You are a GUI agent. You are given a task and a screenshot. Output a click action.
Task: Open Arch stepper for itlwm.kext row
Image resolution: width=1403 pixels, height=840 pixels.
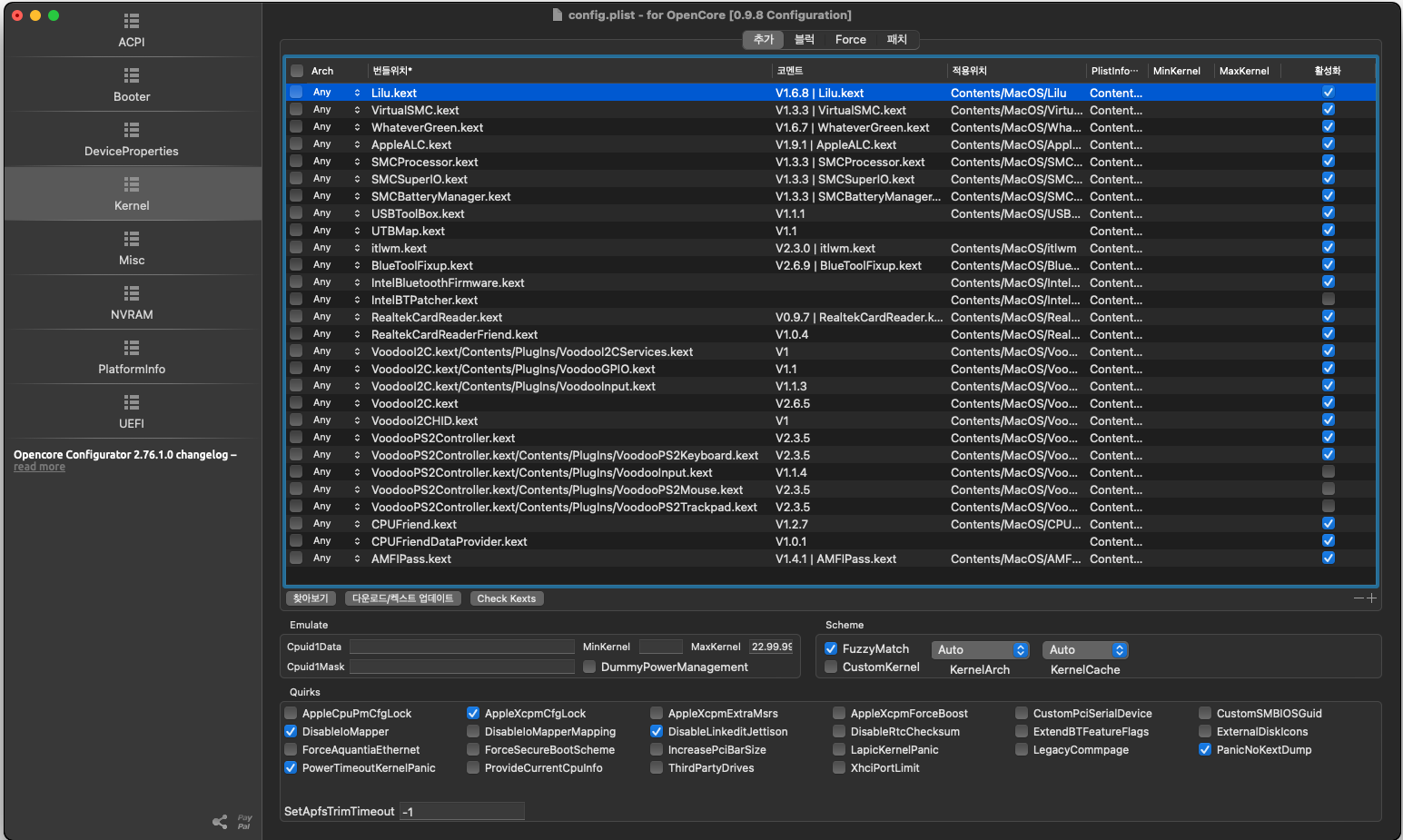coord(357,248)
